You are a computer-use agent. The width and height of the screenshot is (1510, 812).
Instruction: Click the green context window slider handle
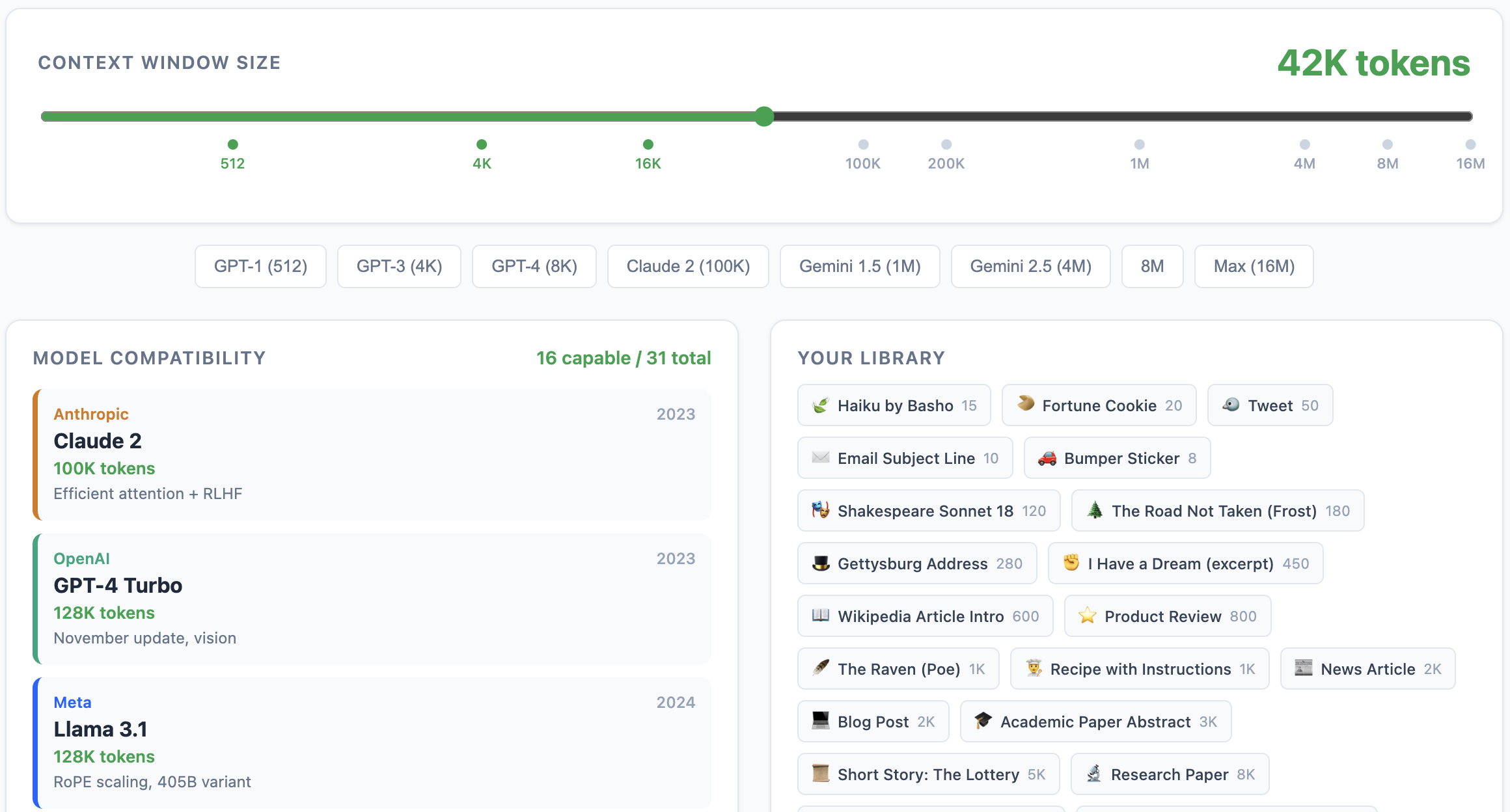coord(764,116)
